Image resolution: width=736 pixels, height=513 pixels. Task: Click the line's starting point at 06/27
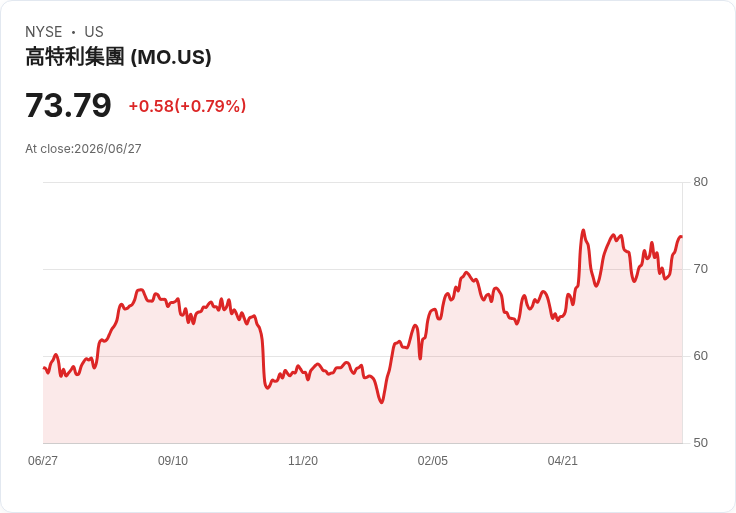click(x=44, y=368)
